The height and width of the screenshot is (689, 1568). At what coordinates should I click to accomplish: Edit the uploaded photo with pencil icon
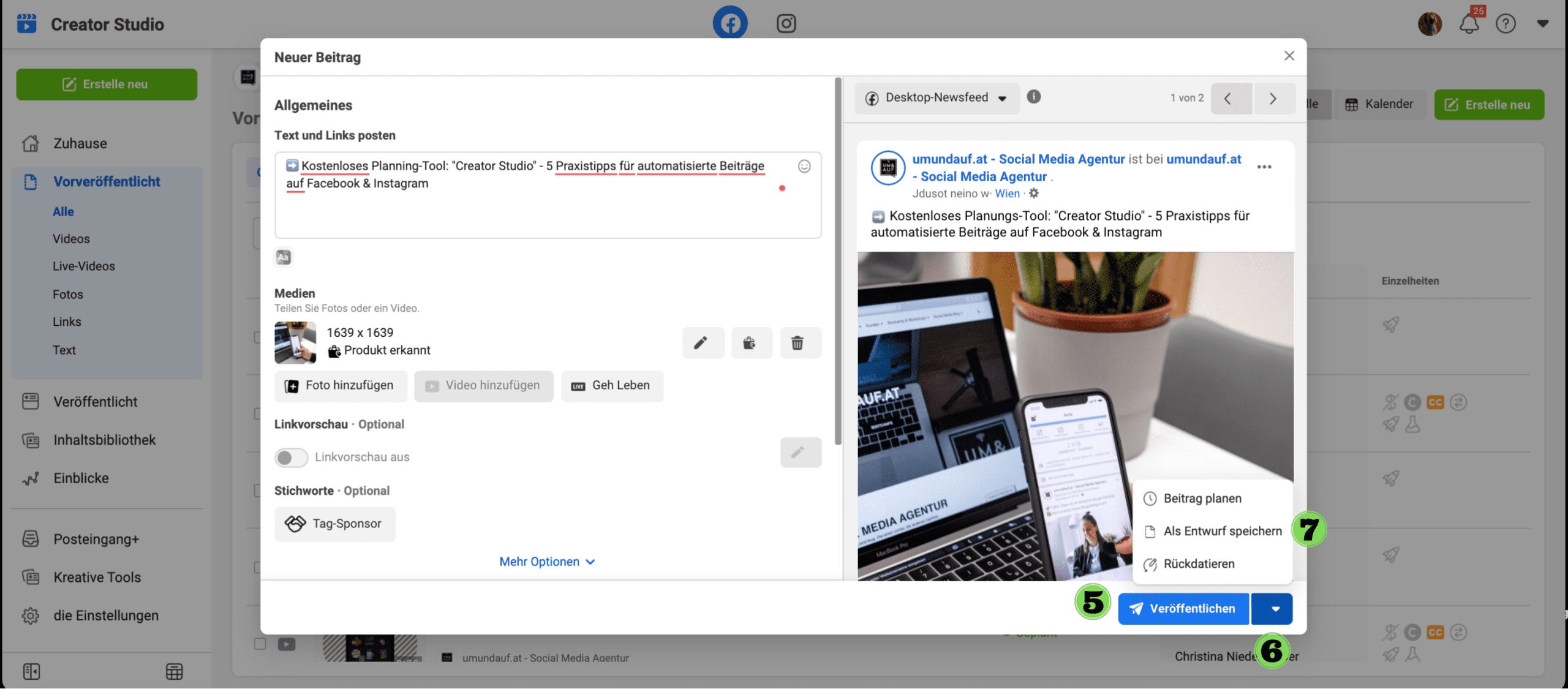coord(703,342)
